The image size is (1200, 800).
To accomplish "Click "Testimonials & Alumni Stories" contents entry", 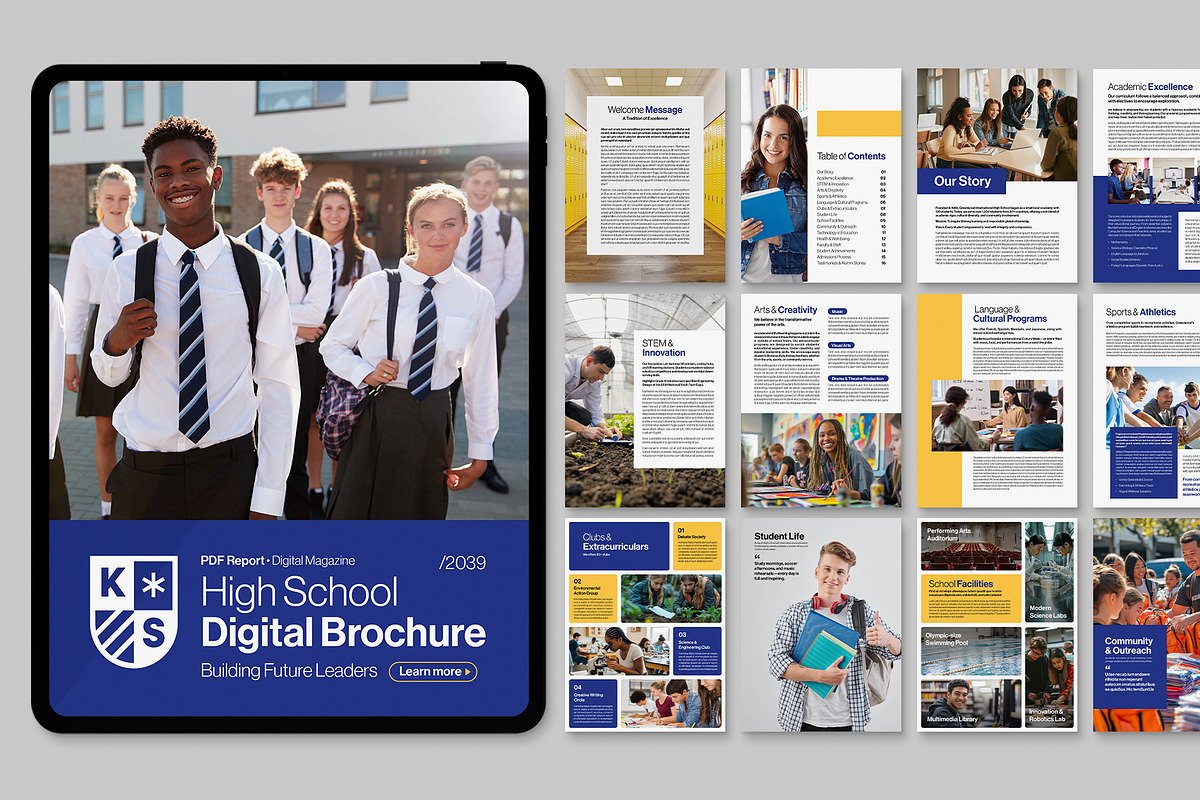I will coord(841,263).
